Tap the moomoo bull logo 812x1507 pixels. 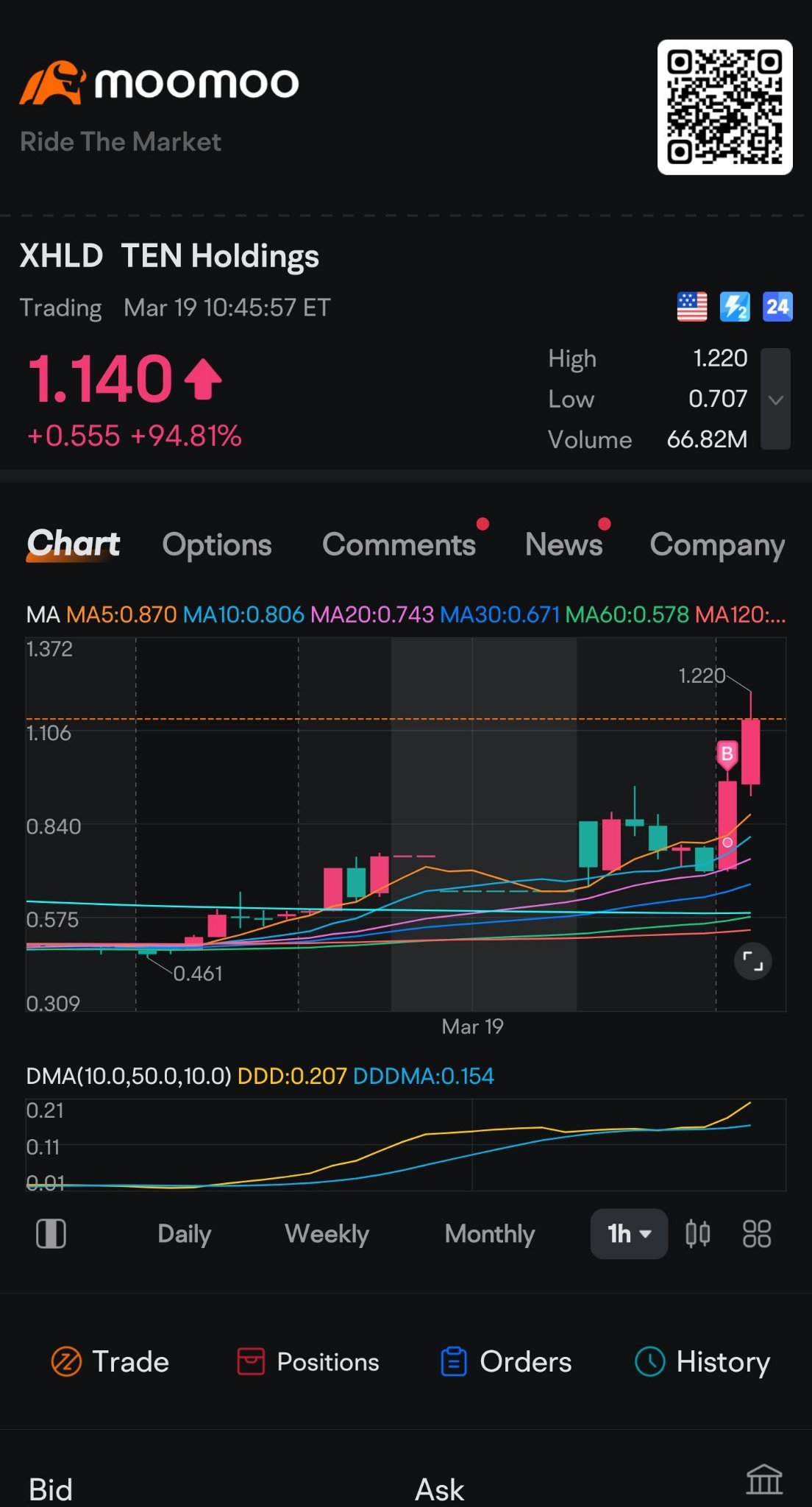pos(52,82)
